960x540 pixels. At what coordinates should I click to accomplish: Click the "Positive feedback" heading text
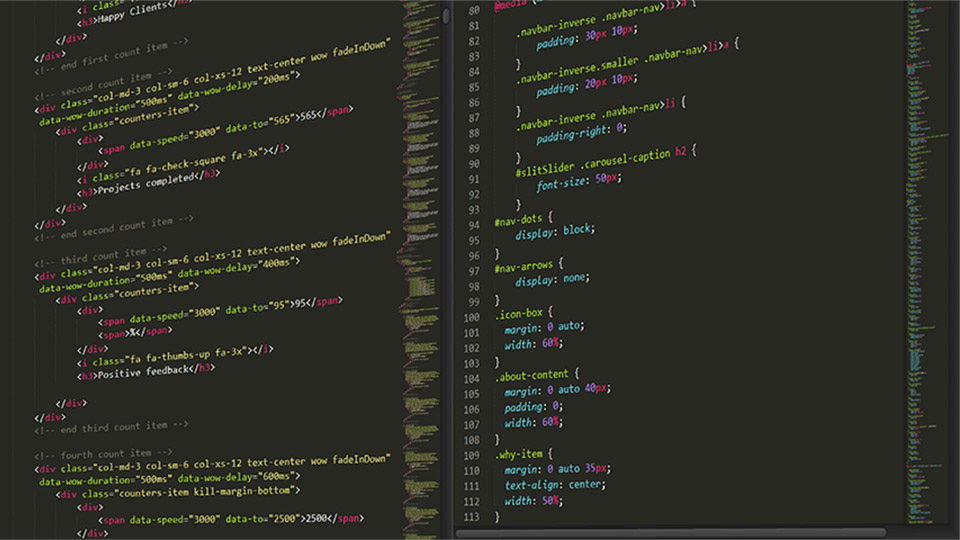pyautogui.click(x=143, y=372)
